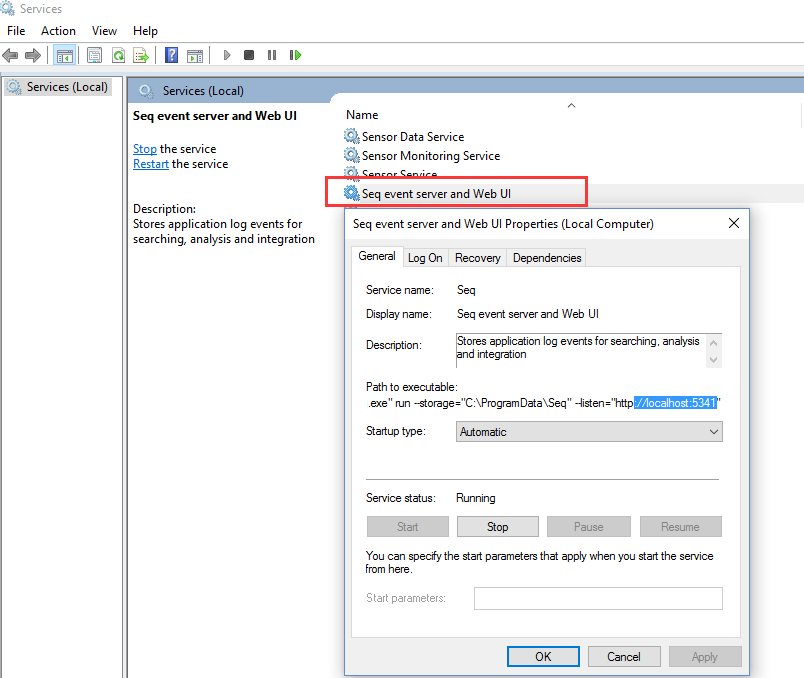
Task: Click Description box scroll down arrow
Action: [713, 360]
